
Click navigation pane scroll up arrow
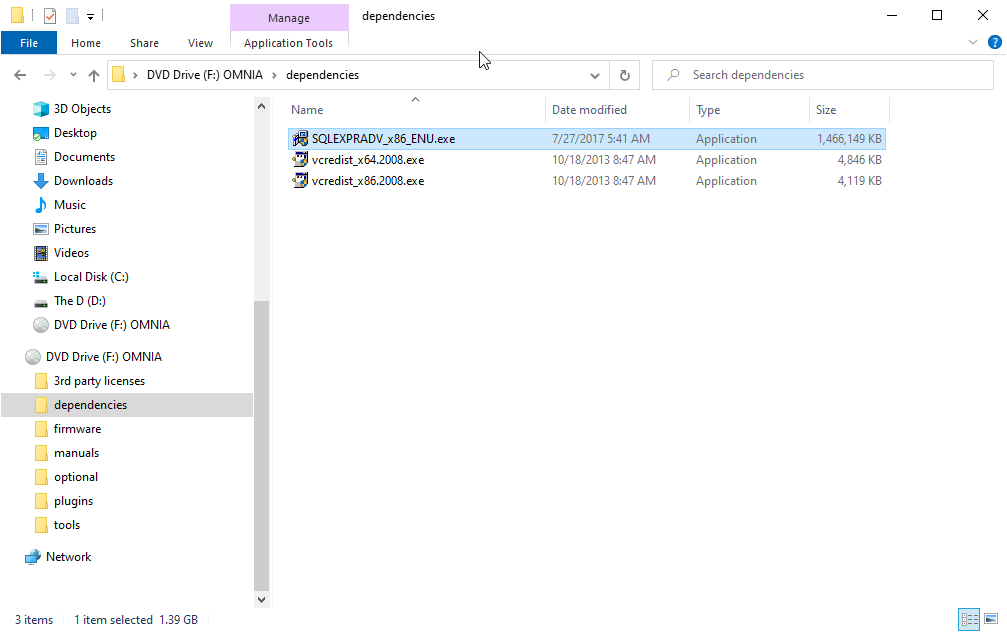(x=261, y=107)
